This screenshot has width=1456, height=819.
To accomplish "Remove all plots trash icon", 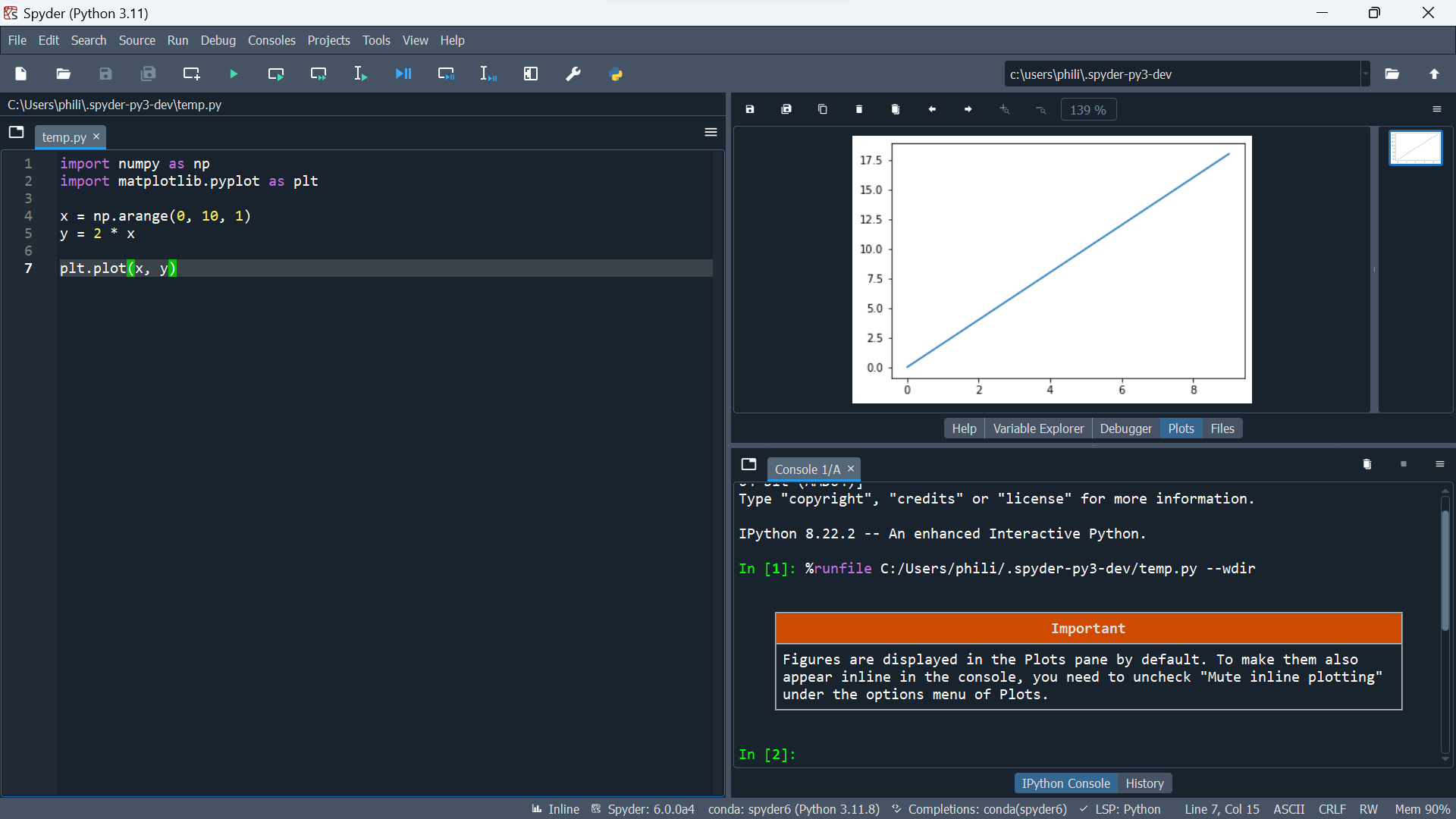I will click(896, 110).
